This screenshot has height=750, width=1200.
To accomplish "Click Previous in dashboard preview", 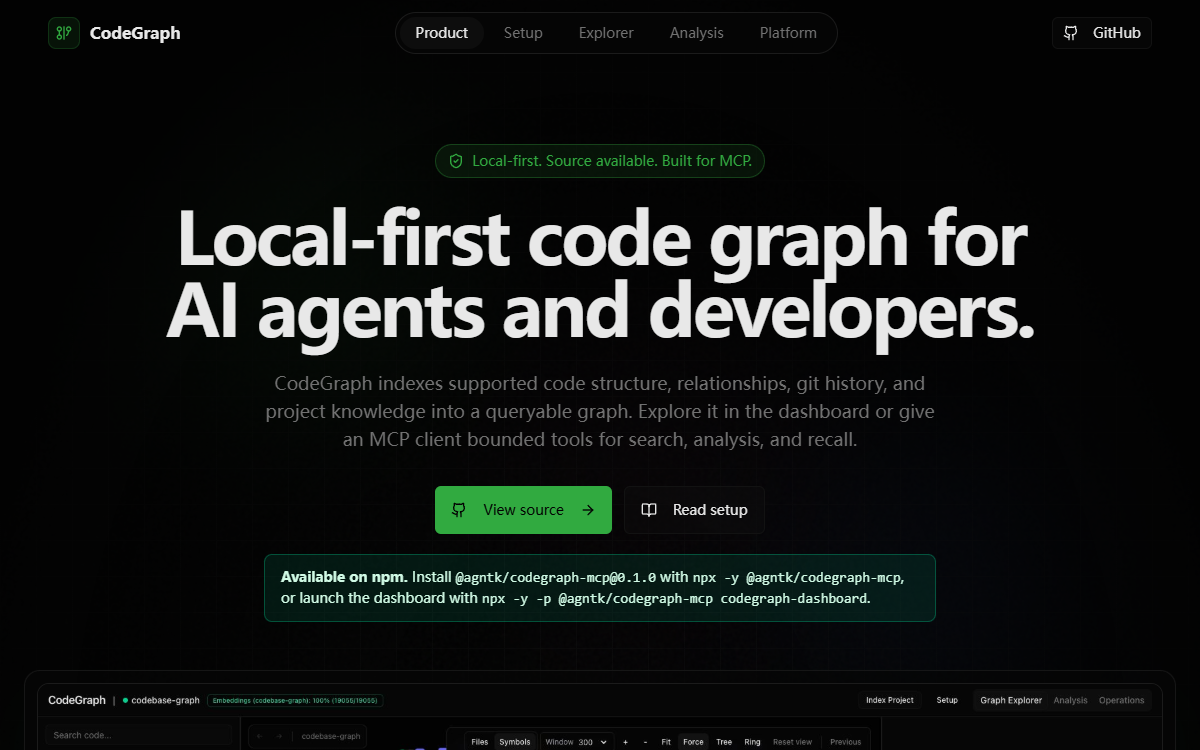I will tap(846, 742).
